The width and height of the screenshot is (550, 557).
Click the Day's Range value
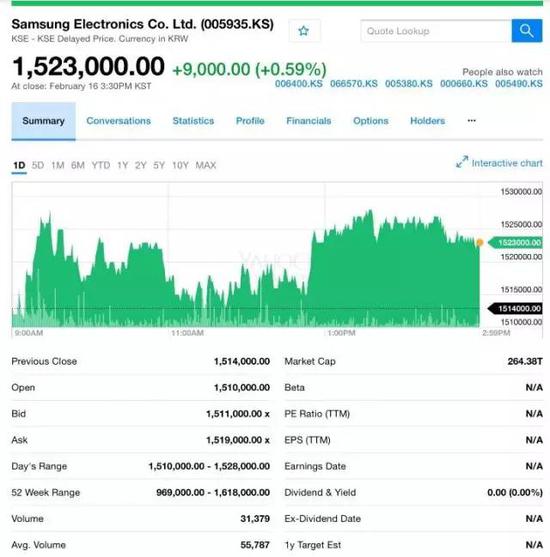[x=209, y=466]
